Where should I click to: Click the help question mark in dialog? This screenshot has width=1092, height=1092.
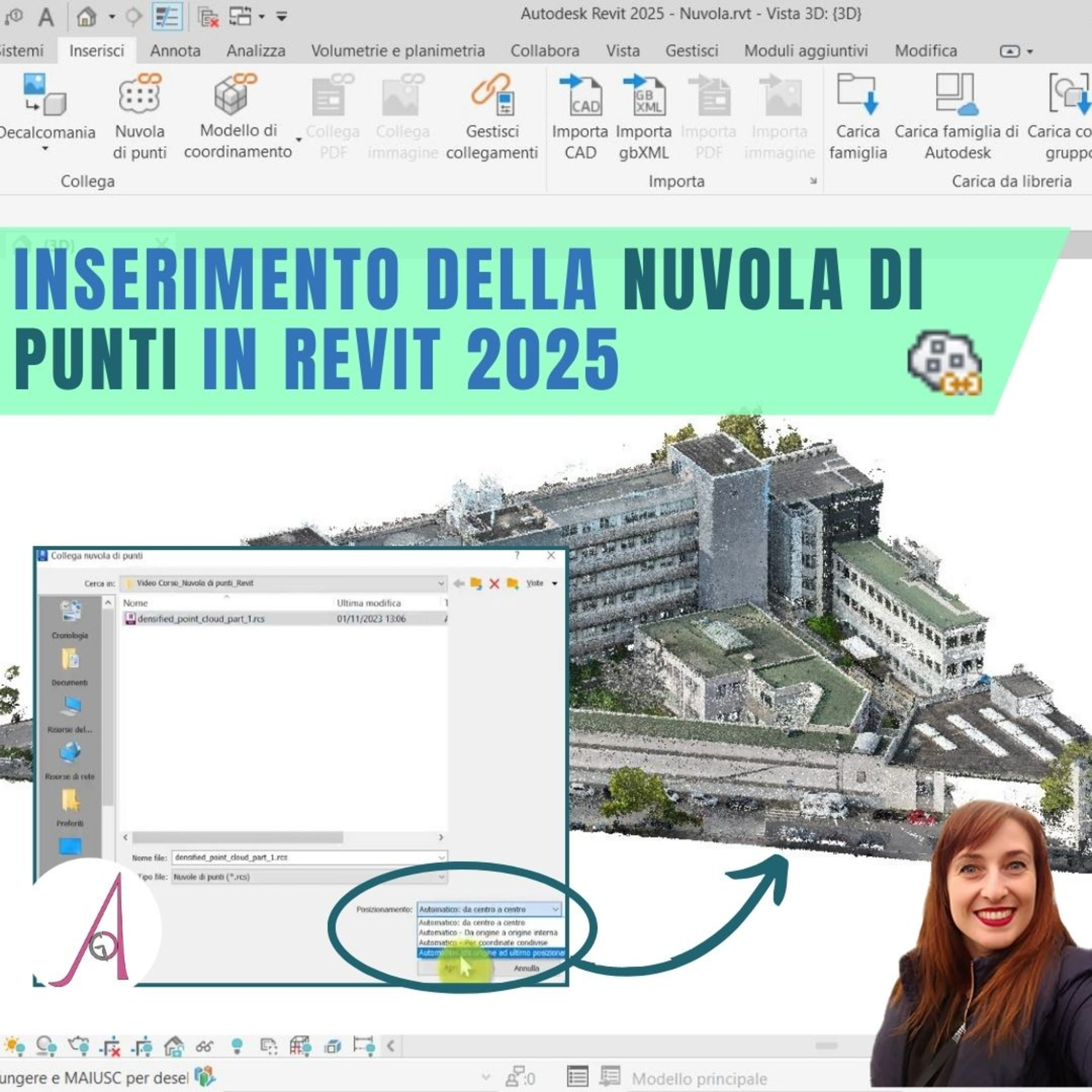point(517,555)
